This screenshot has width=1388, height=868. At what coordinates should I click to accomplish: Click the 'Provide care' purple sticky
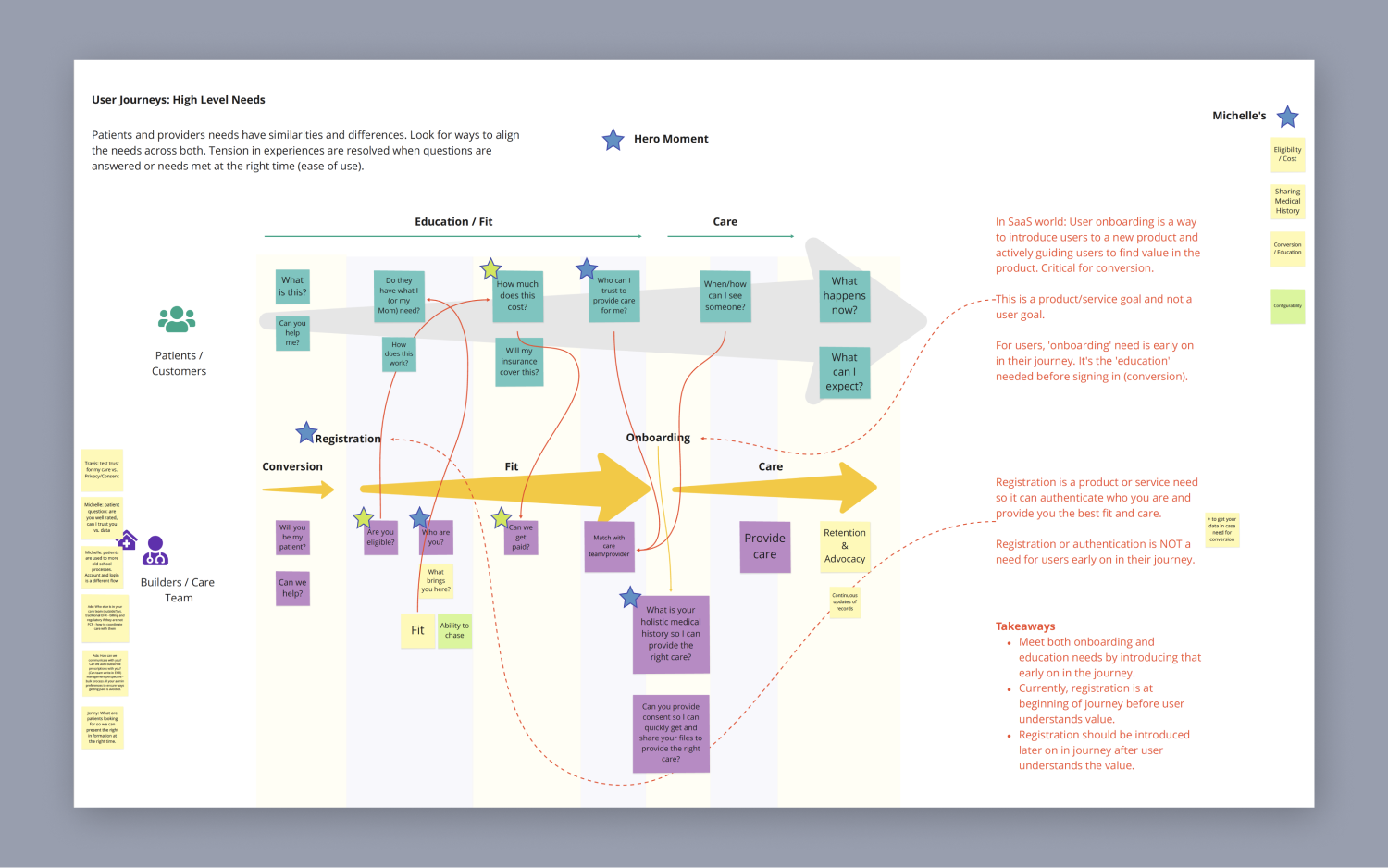coord(764,547)
